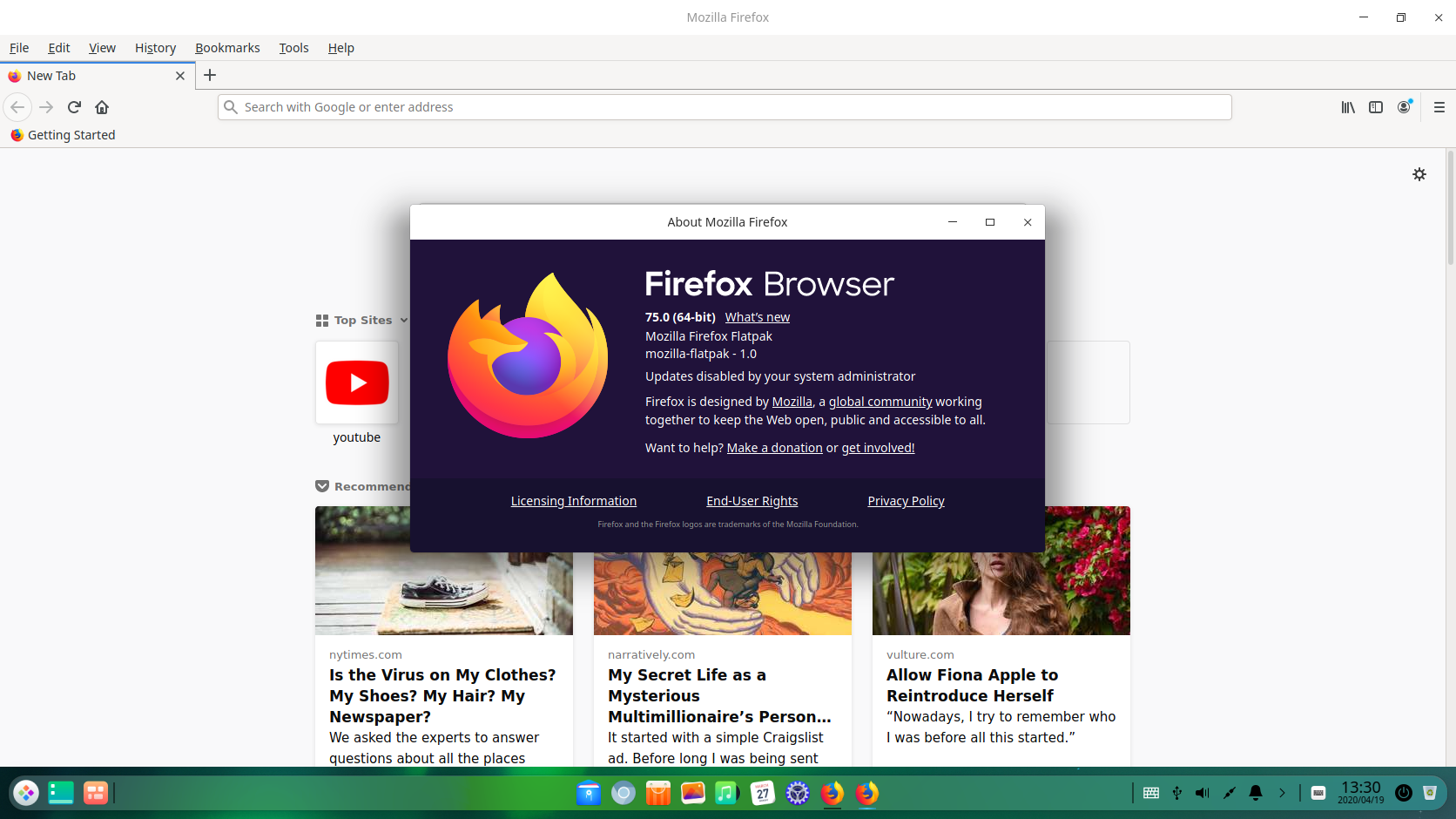Screen dimensions: 1456x819
Task: Open the 13:30 clock in taskbar
Action: (1361, 792)
